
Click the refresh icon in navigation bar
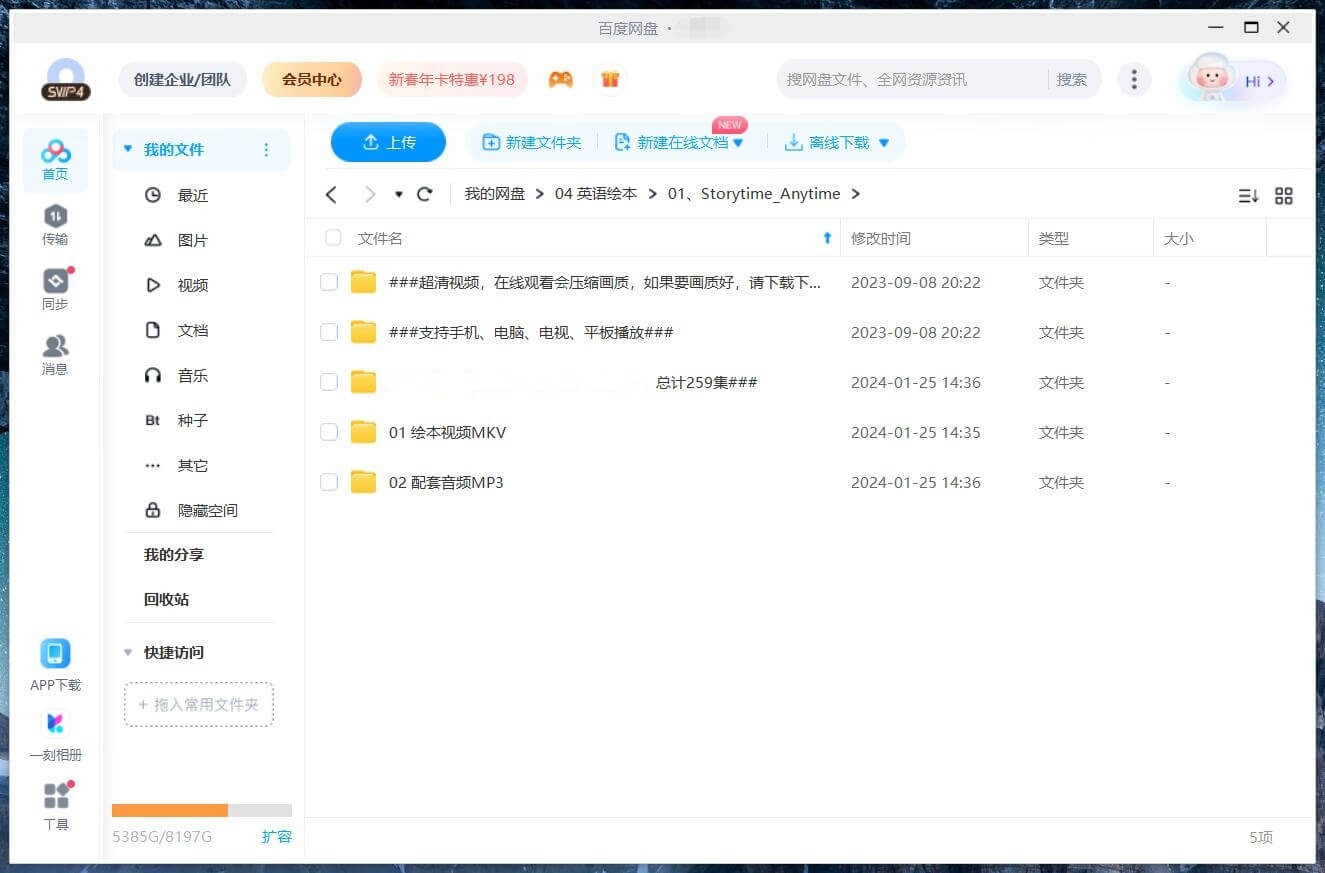(x=425, y=194)
